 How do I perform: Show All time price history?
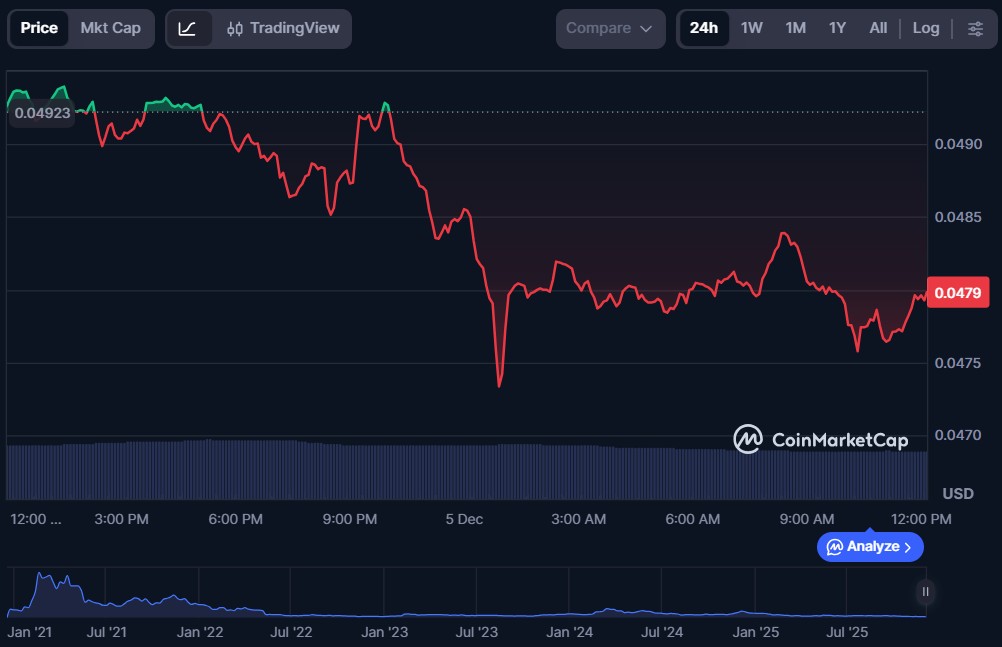(878, 28)
